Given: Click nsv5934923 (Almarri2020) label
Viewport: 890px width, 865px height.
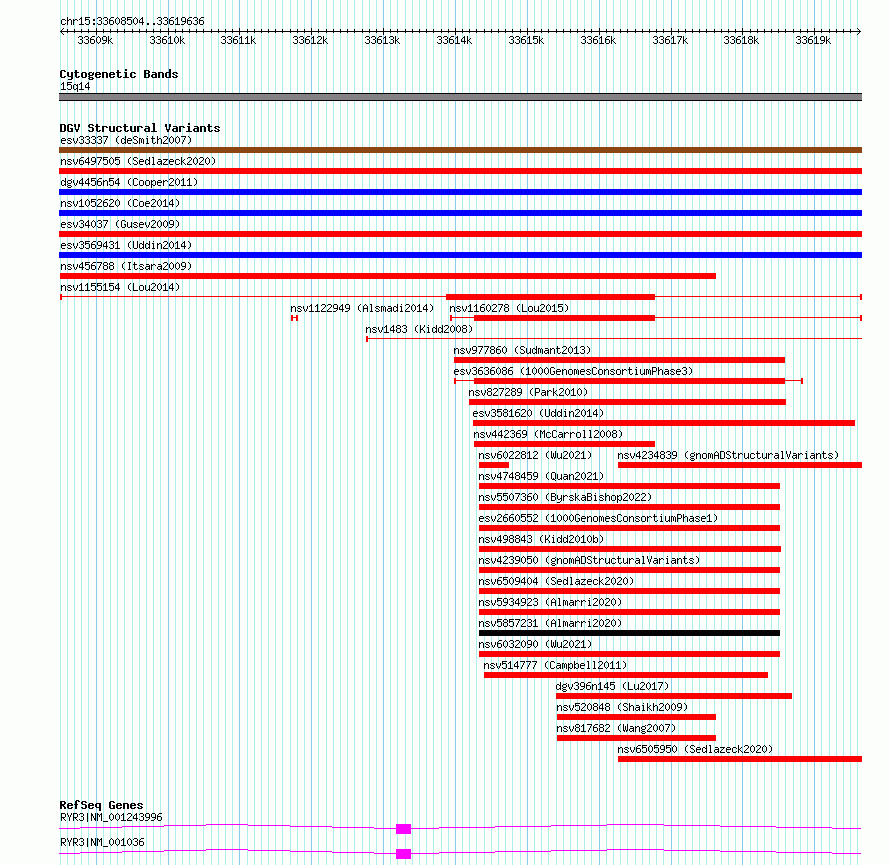Looking at the screenshot, I should point(550,602).
